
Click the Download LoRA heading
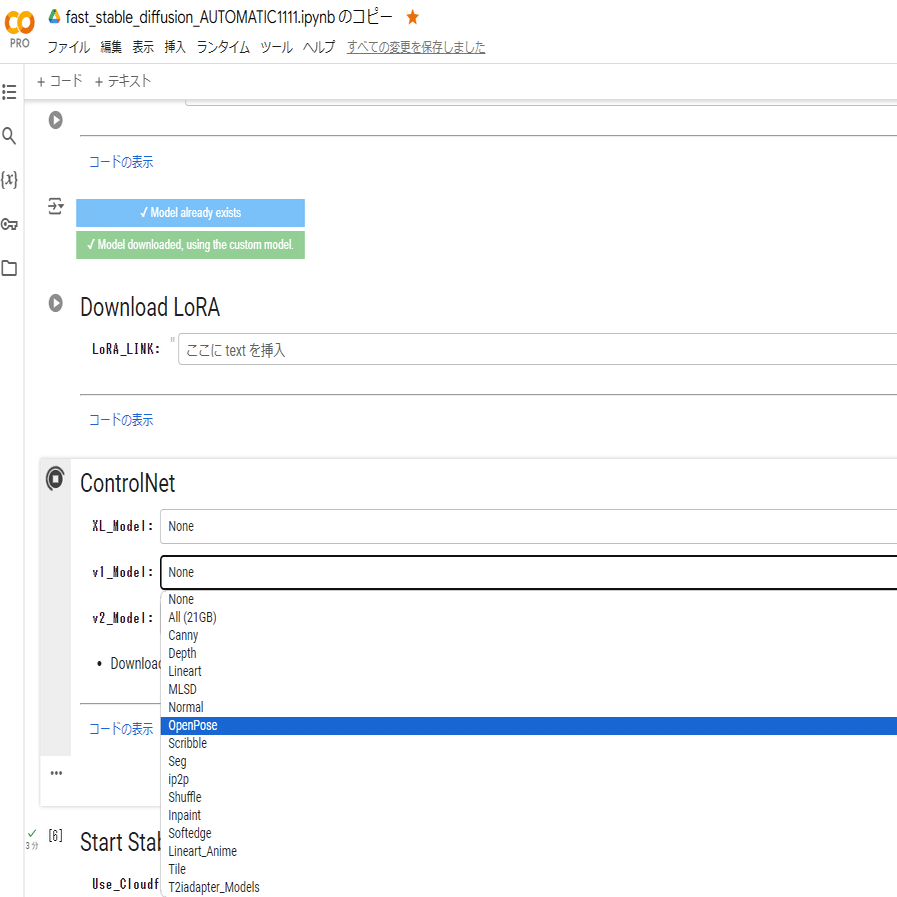click(x=150, y=307)
